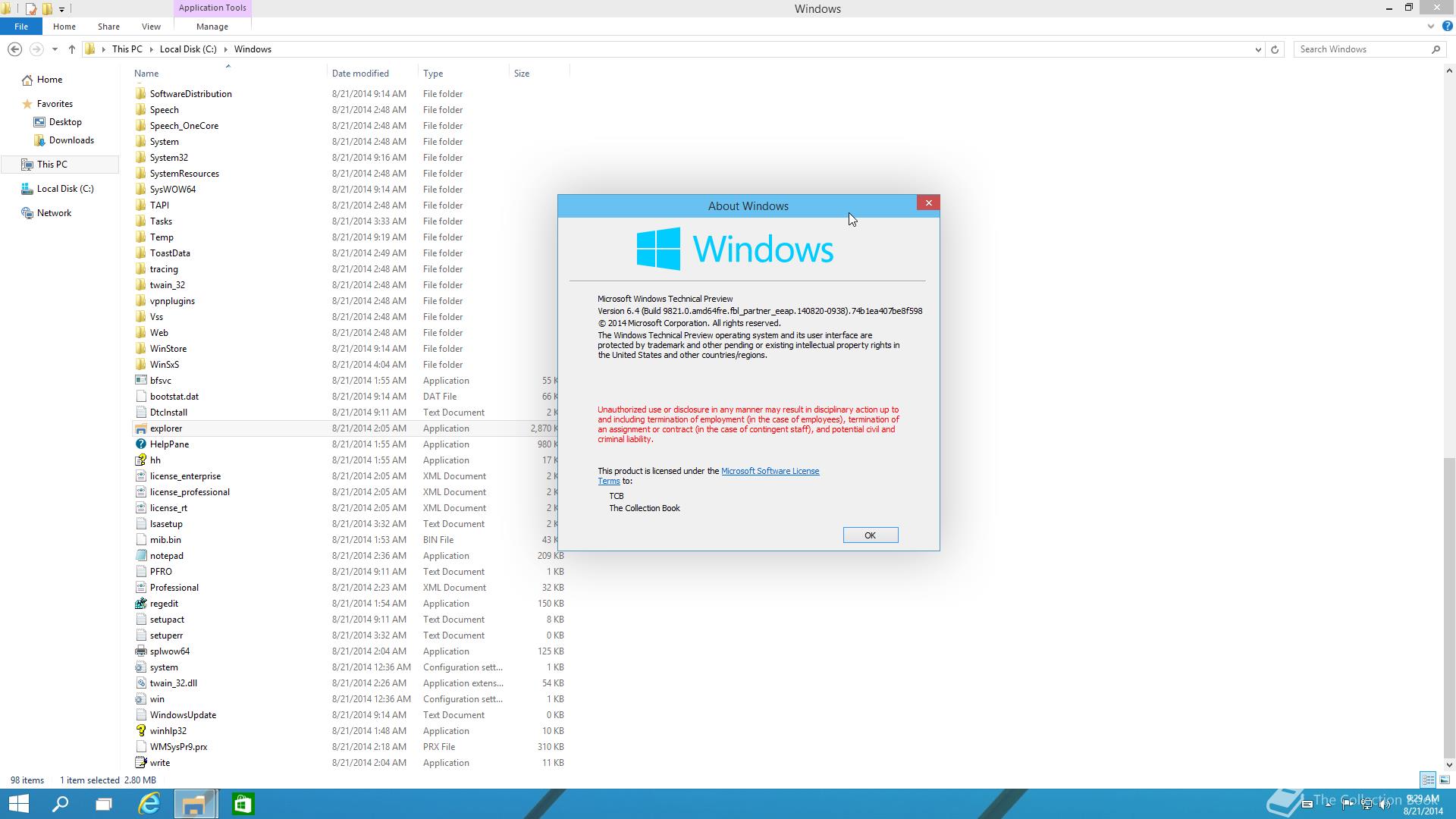Select the HelpPane application icon
Screen dimensions: 1456x819
point(140,444)
